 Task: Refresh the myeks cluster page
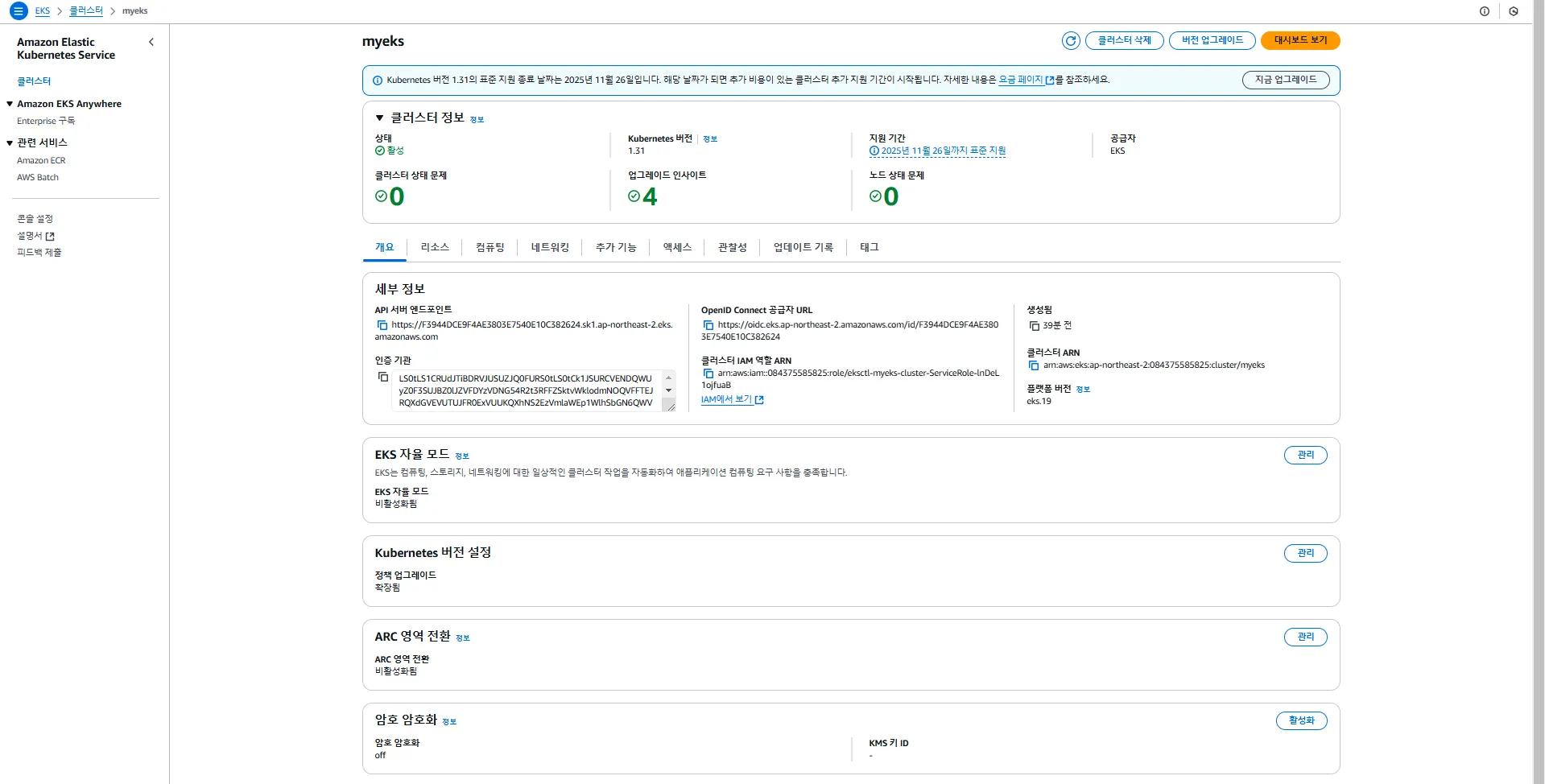(x=1071, y=40)
